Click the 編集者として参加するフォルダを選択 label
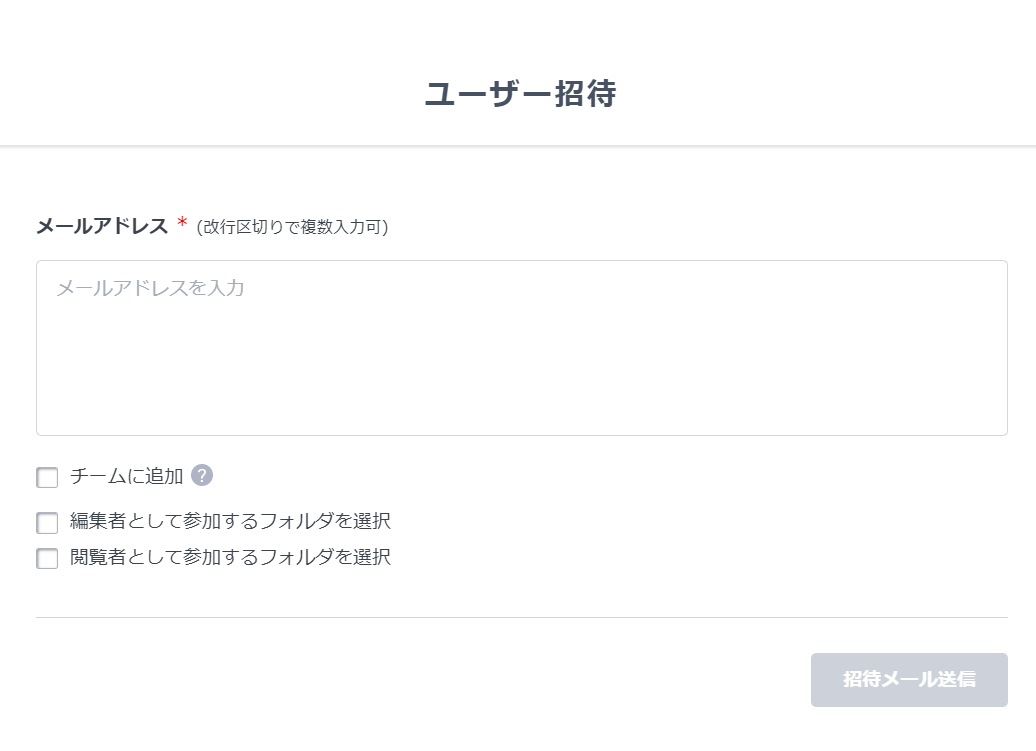The width and height of the screenshot is (1036, 751). click(231, 522)
